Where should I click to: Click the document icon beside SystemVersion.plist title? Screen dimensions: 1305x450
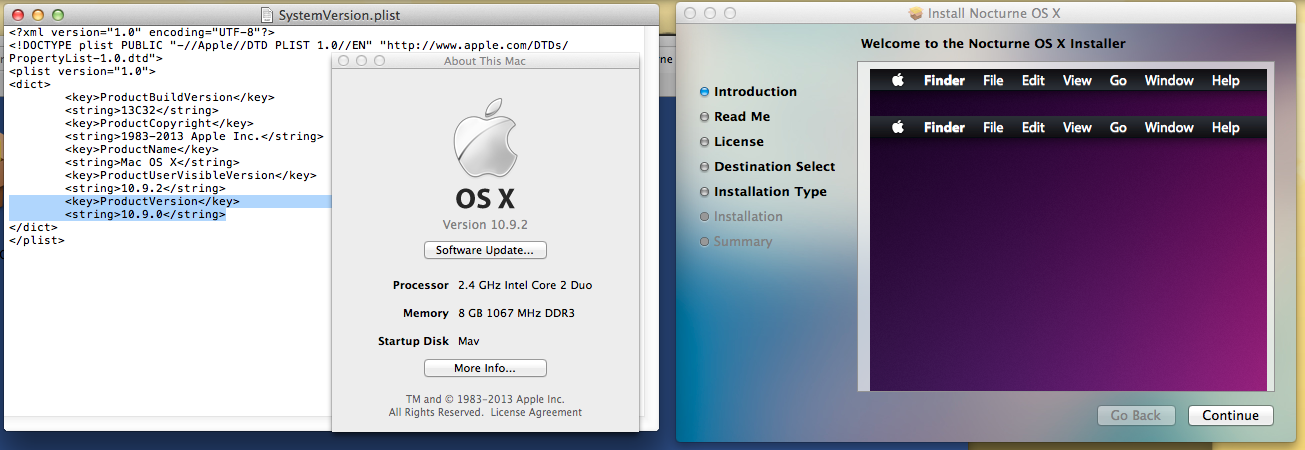pos(266,15)
